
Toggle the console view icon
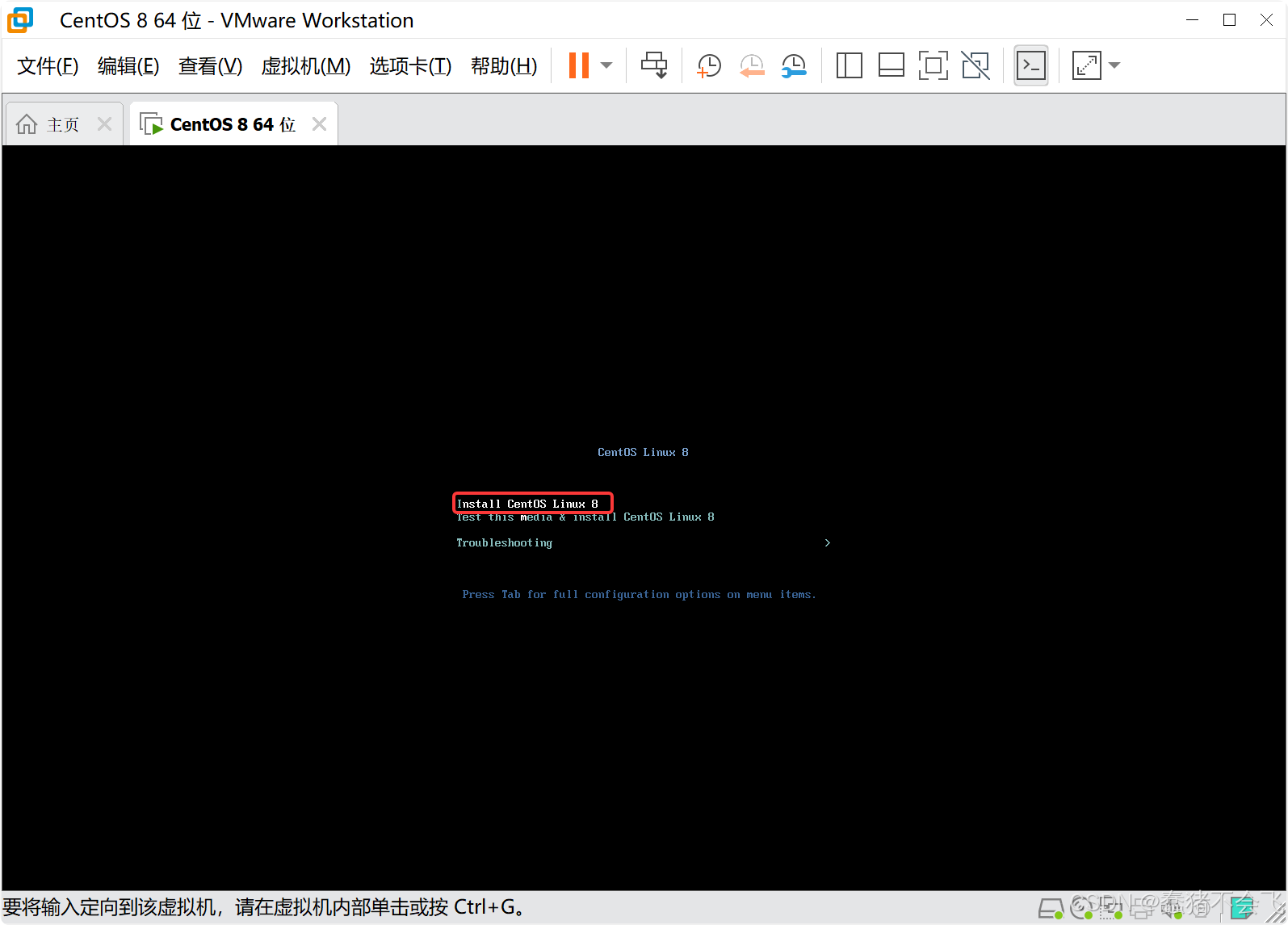coord(1031,65)
